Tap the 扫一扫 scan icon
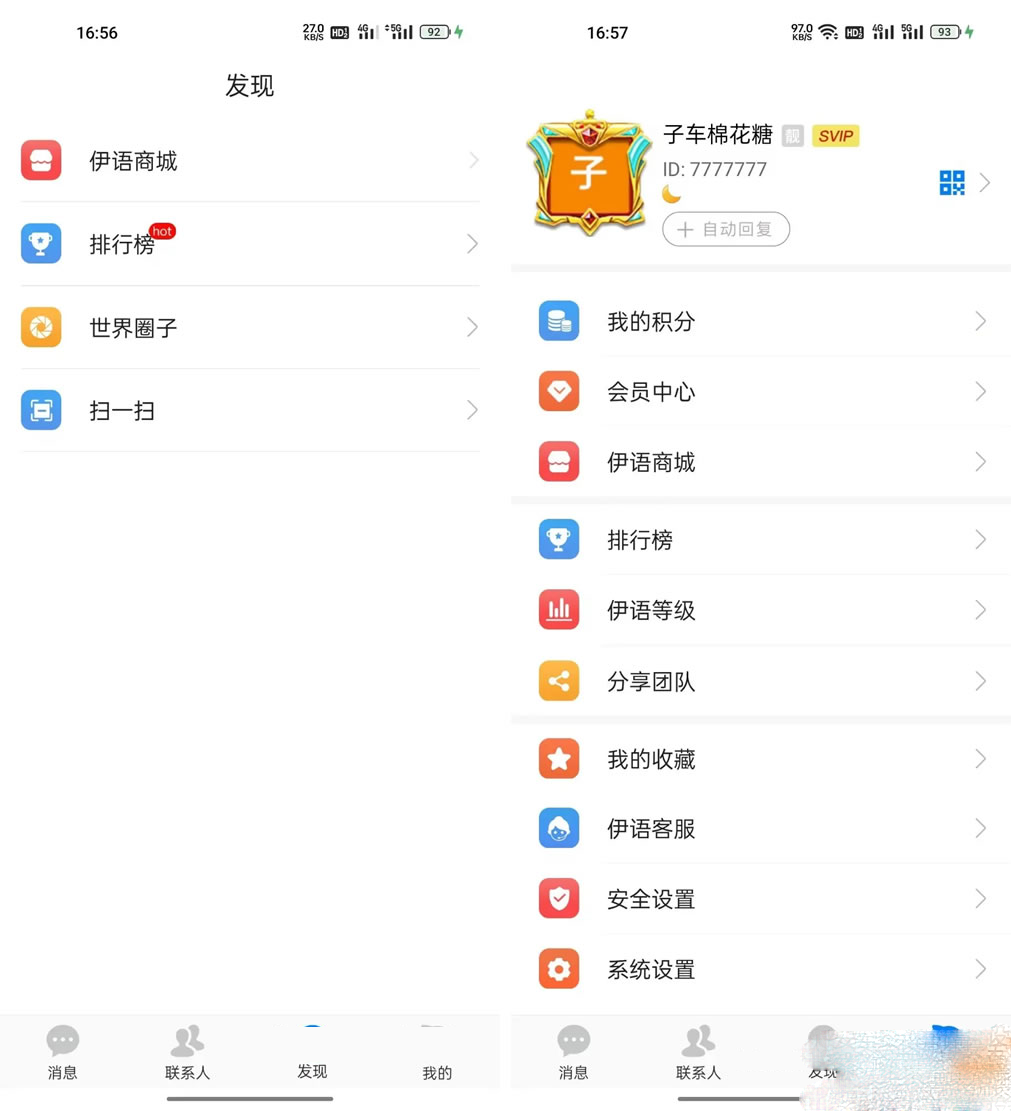 point(41,410)
